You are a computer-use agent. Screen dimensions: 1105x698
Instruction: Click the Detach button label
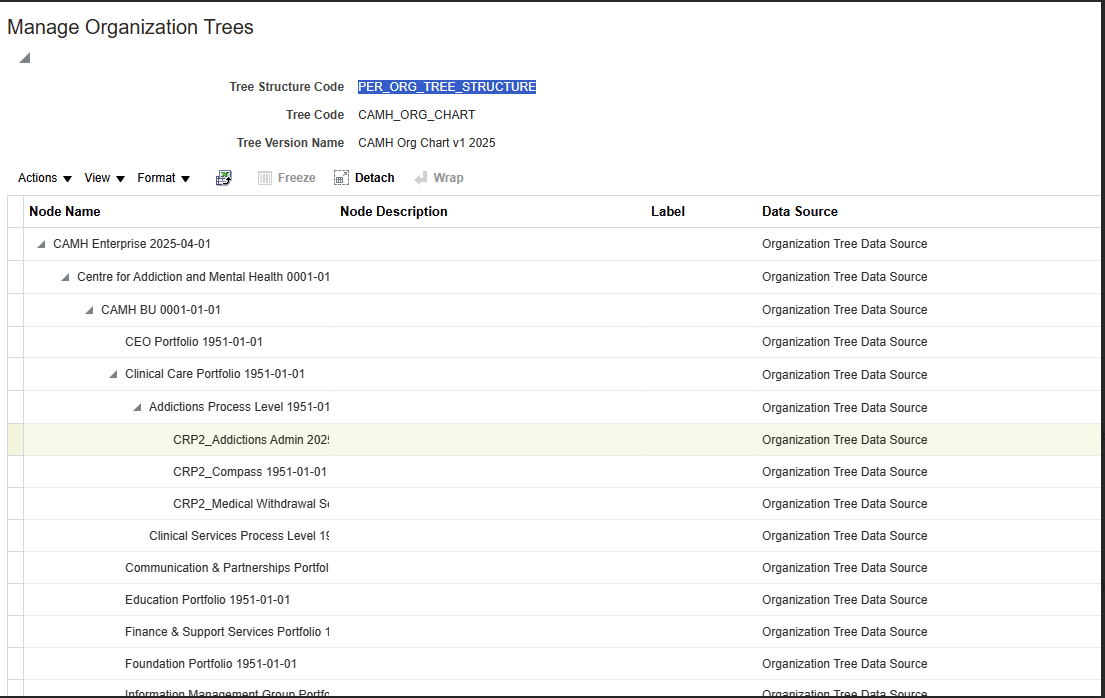tap(373, 177)
